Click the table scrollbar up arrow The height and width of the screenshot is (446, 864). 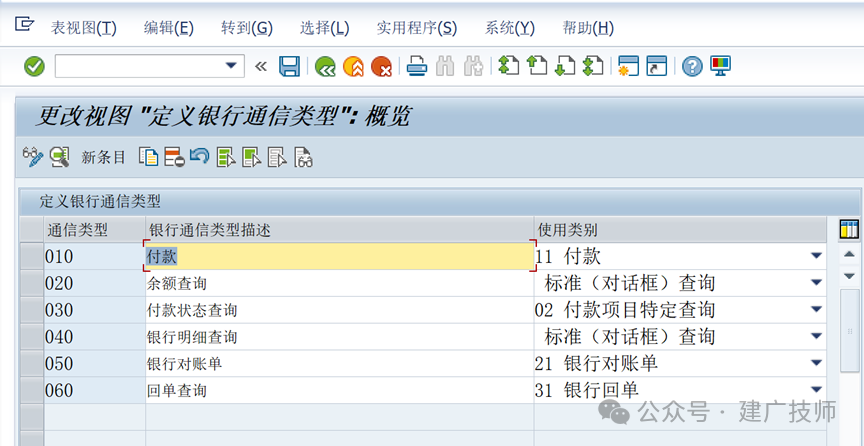[849, 255]
